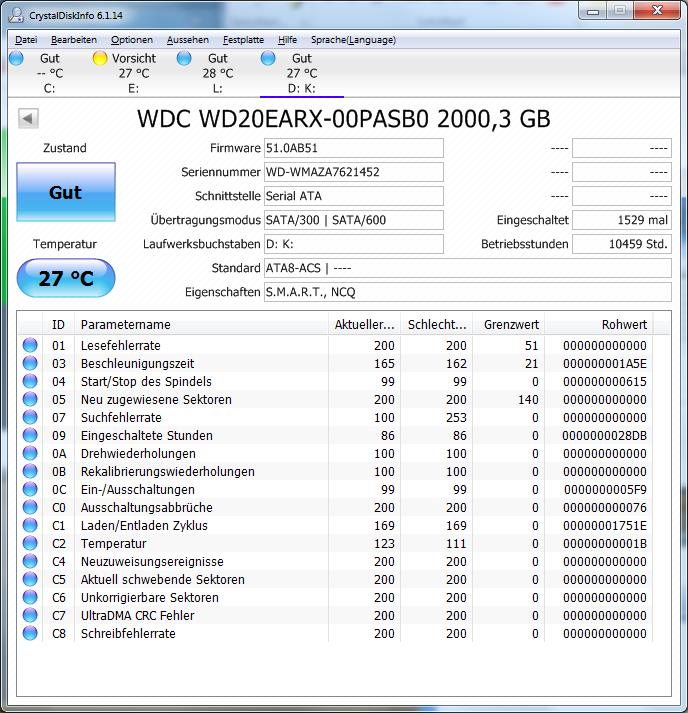Click the Aktueller... column header
This screenshot has width=688, height=713.
tap(365, 325)
